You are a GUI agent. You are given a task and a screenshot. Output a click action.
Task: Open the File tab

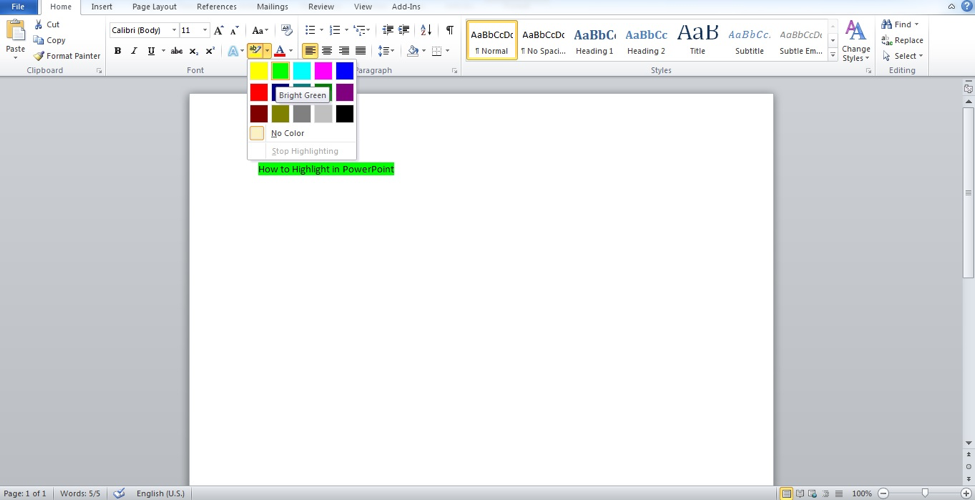click(x=18, y=7)
